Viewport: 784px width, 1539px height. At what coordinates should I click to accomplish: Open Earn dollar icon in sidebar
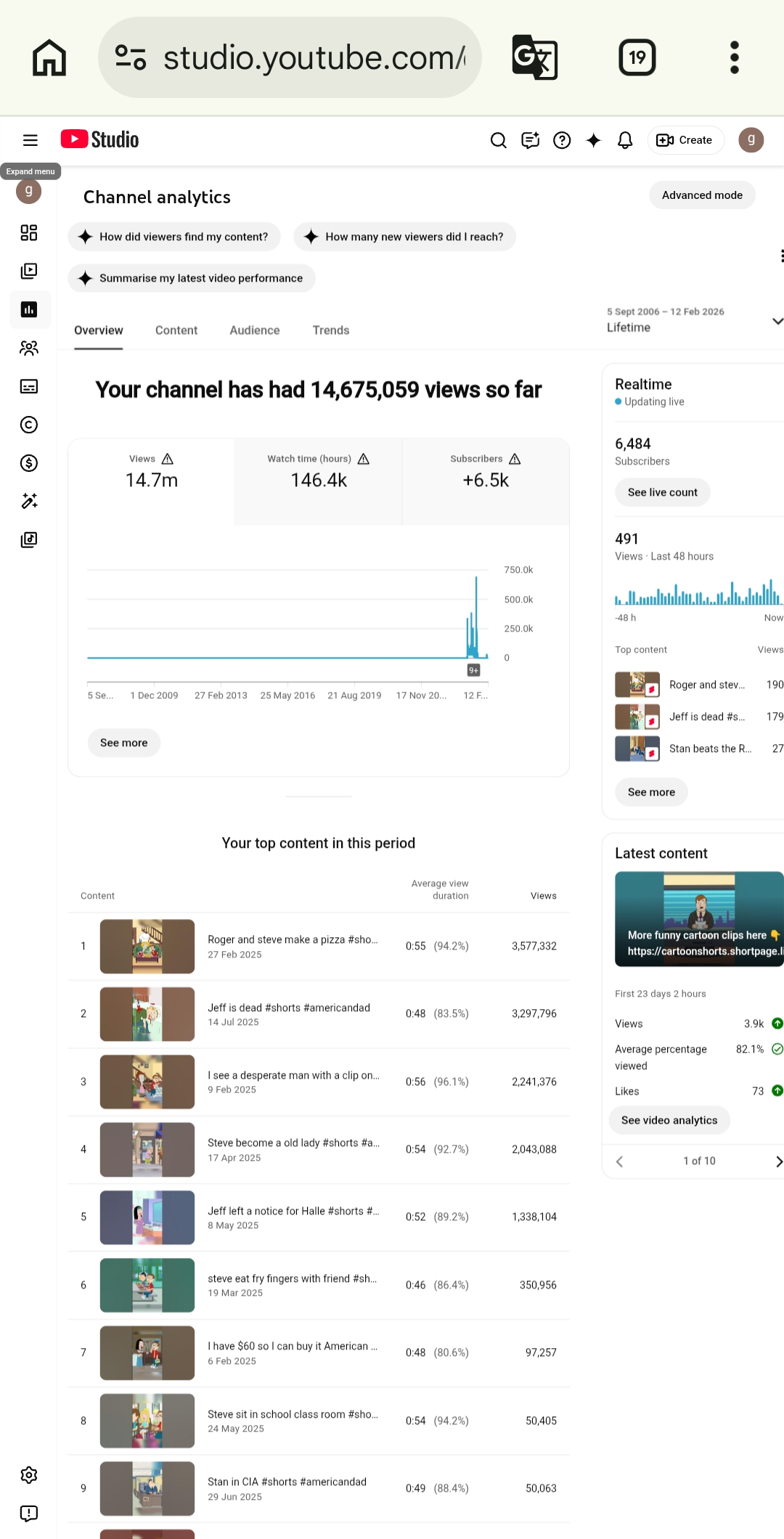[x=29, y=463]
